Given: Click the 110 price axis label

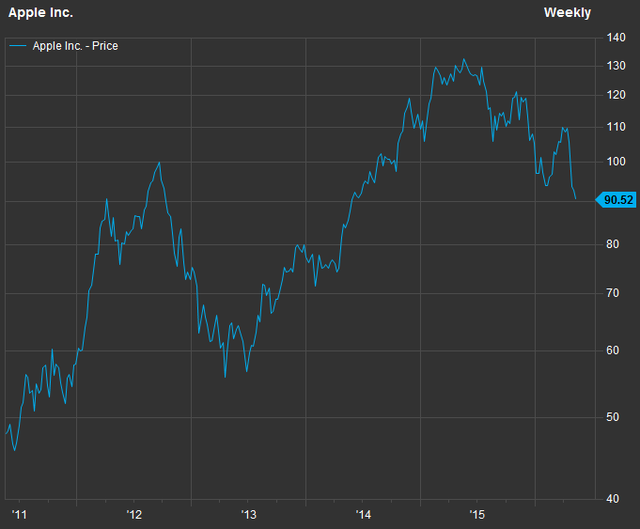Looking at the screenshot, I should click(616, 129).
